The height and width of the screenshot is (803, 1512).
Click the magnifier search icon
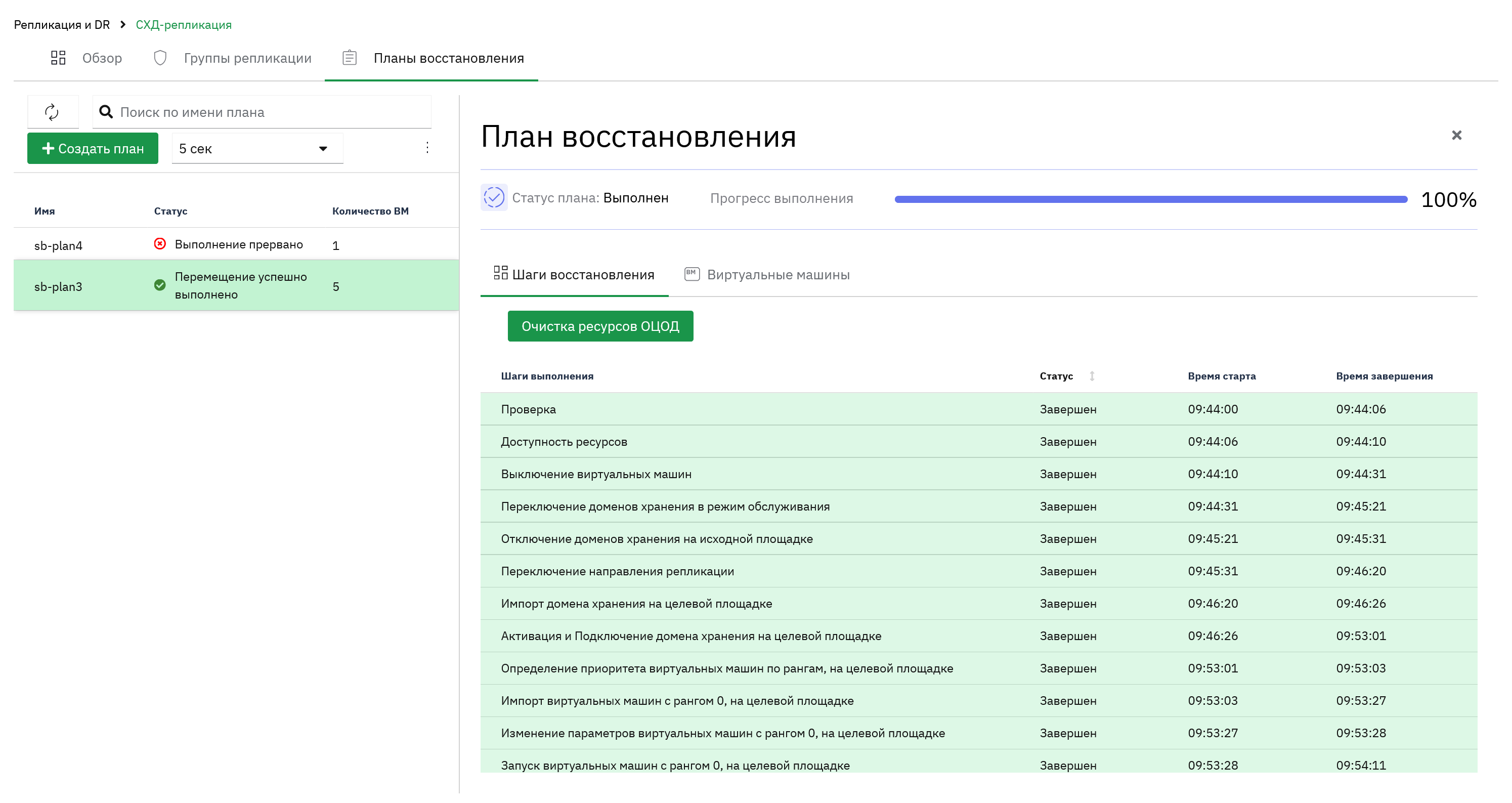tap(106, 111)
